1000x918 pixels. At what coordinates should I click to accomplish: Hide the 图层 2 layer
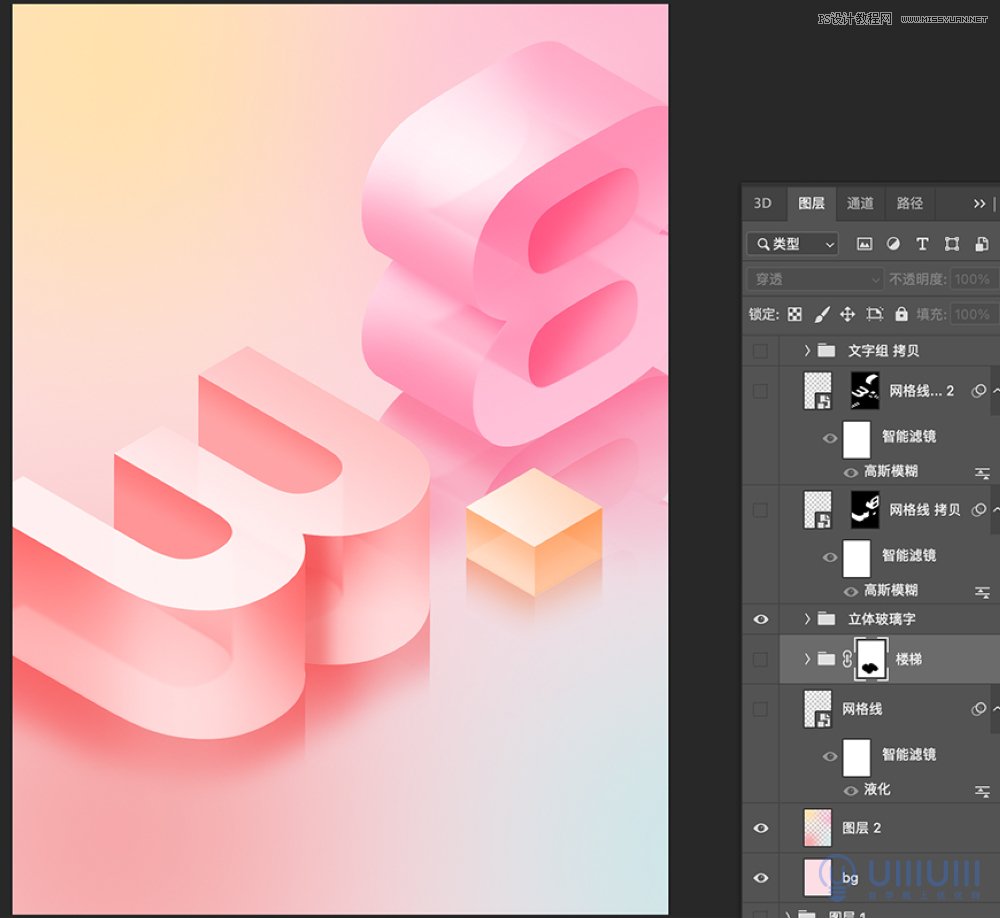[761, 828]
